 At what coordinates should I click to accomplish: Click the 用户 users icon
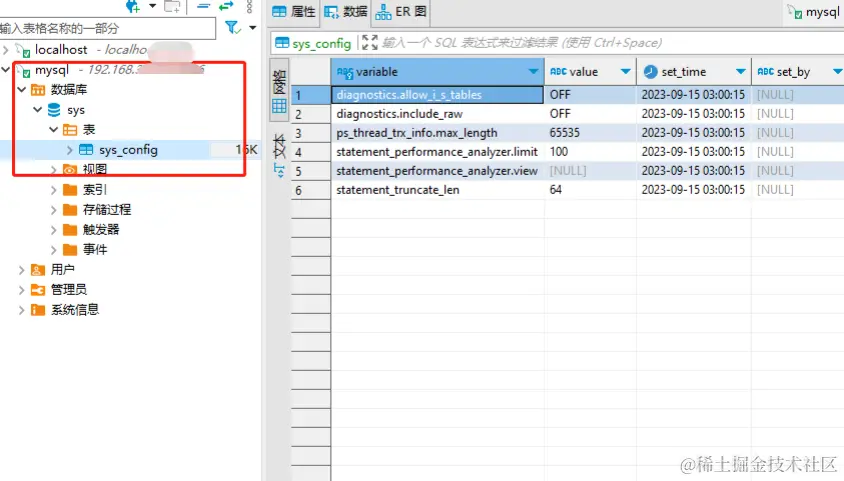point(38,270)
